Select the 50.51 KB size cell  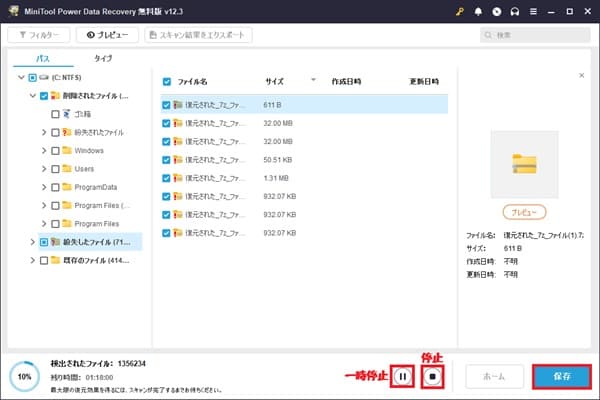(x=278, y=160)
